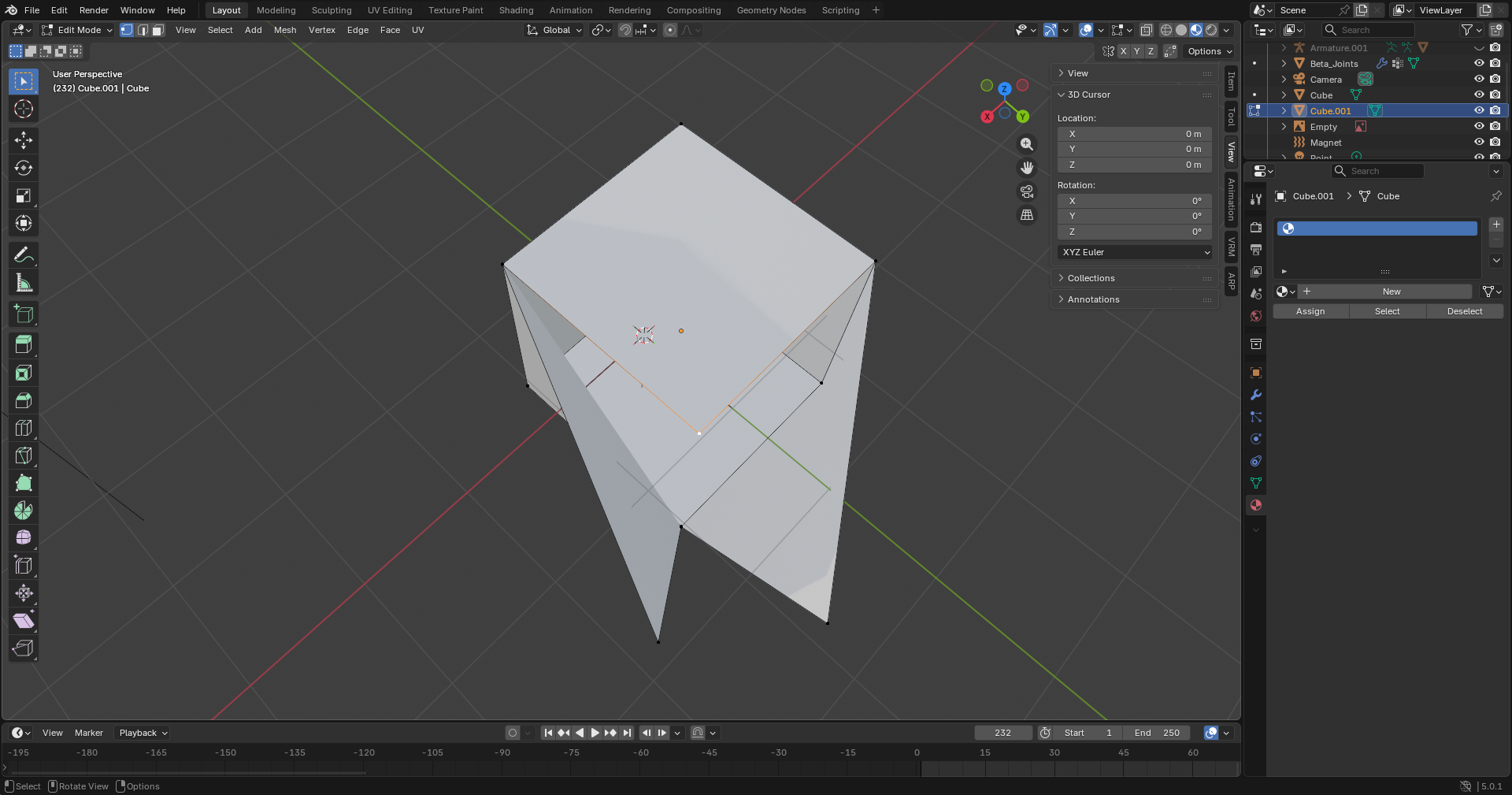Image resolution: width=1512 pixels, height=795 pixels.
Task: Select the Cursor tool in toolbar
Action: point(24,109)
